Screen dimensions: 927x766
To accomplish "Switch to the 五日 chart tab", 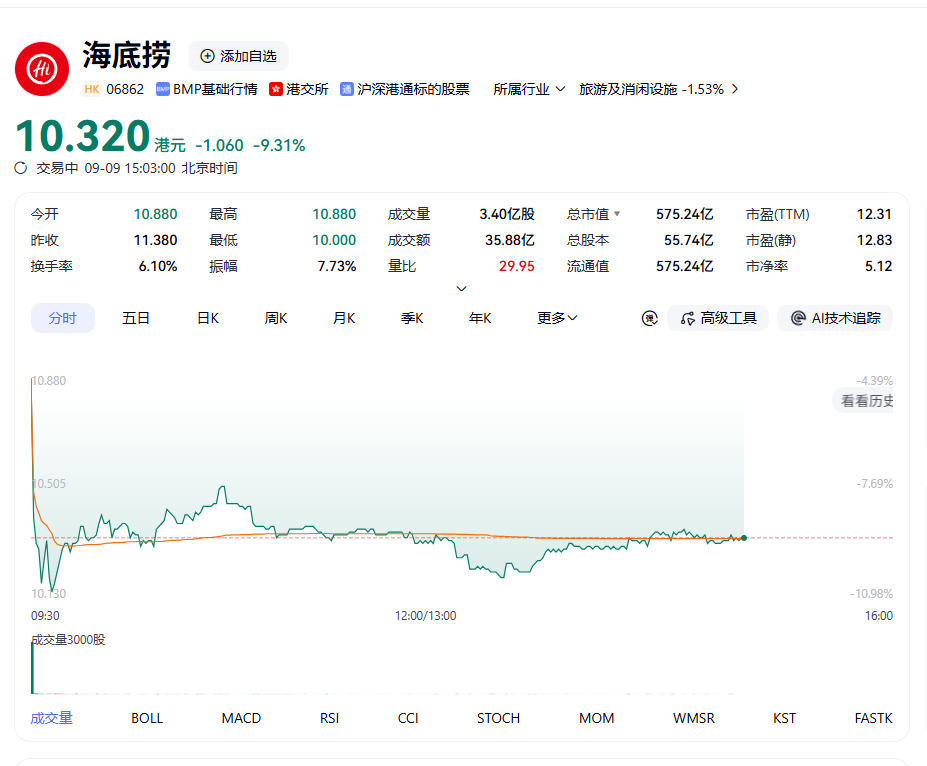I will [x=136, y=318].
